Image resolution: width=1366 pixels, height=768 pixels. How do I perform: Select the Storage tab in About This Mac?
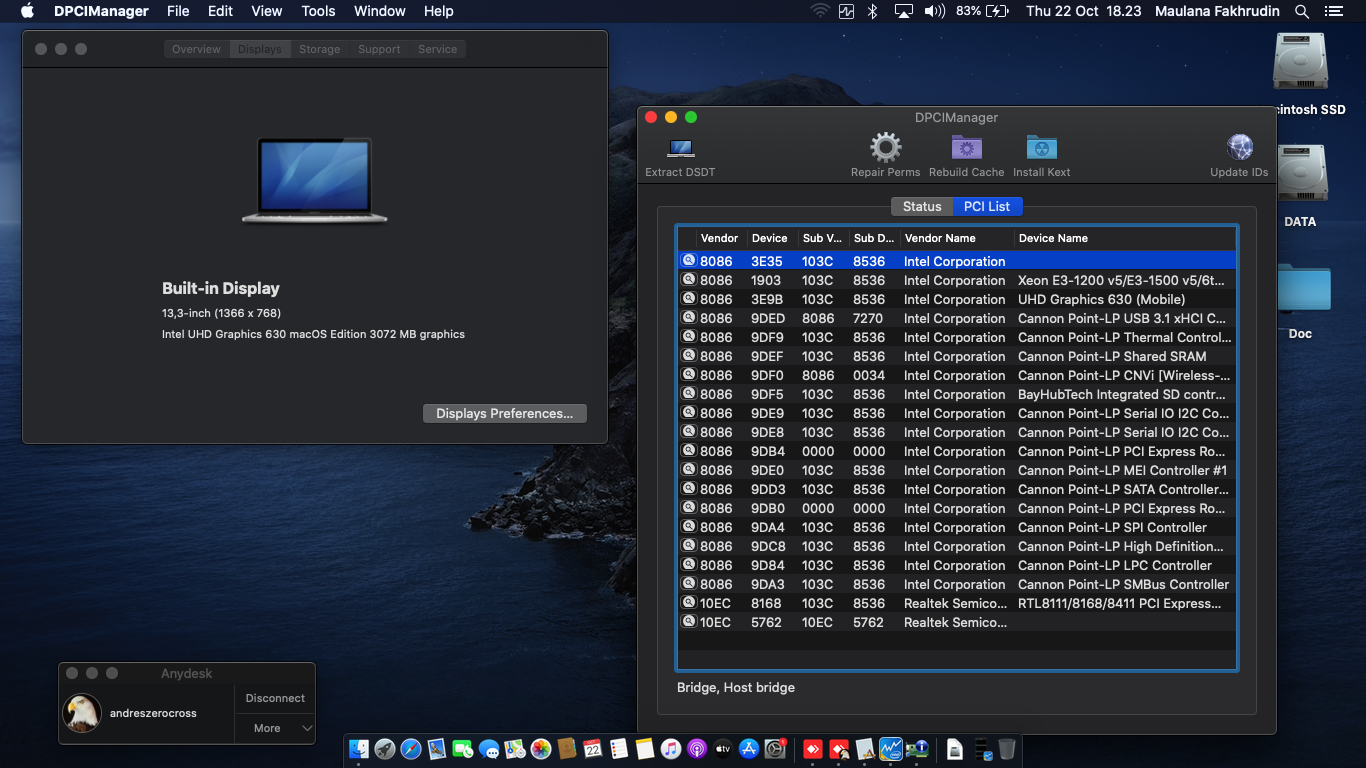[x=319, y=49]
